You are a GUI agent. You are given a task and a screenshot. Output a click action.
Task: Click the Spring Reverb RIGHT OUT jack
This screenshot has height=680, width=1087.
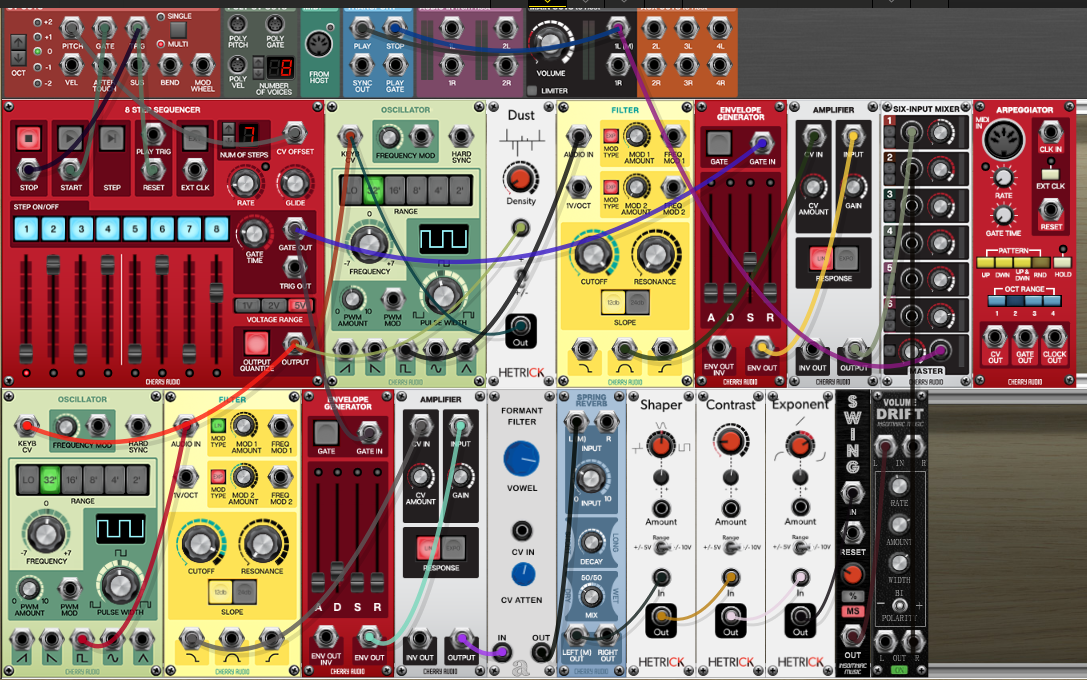tap(607, 635)
